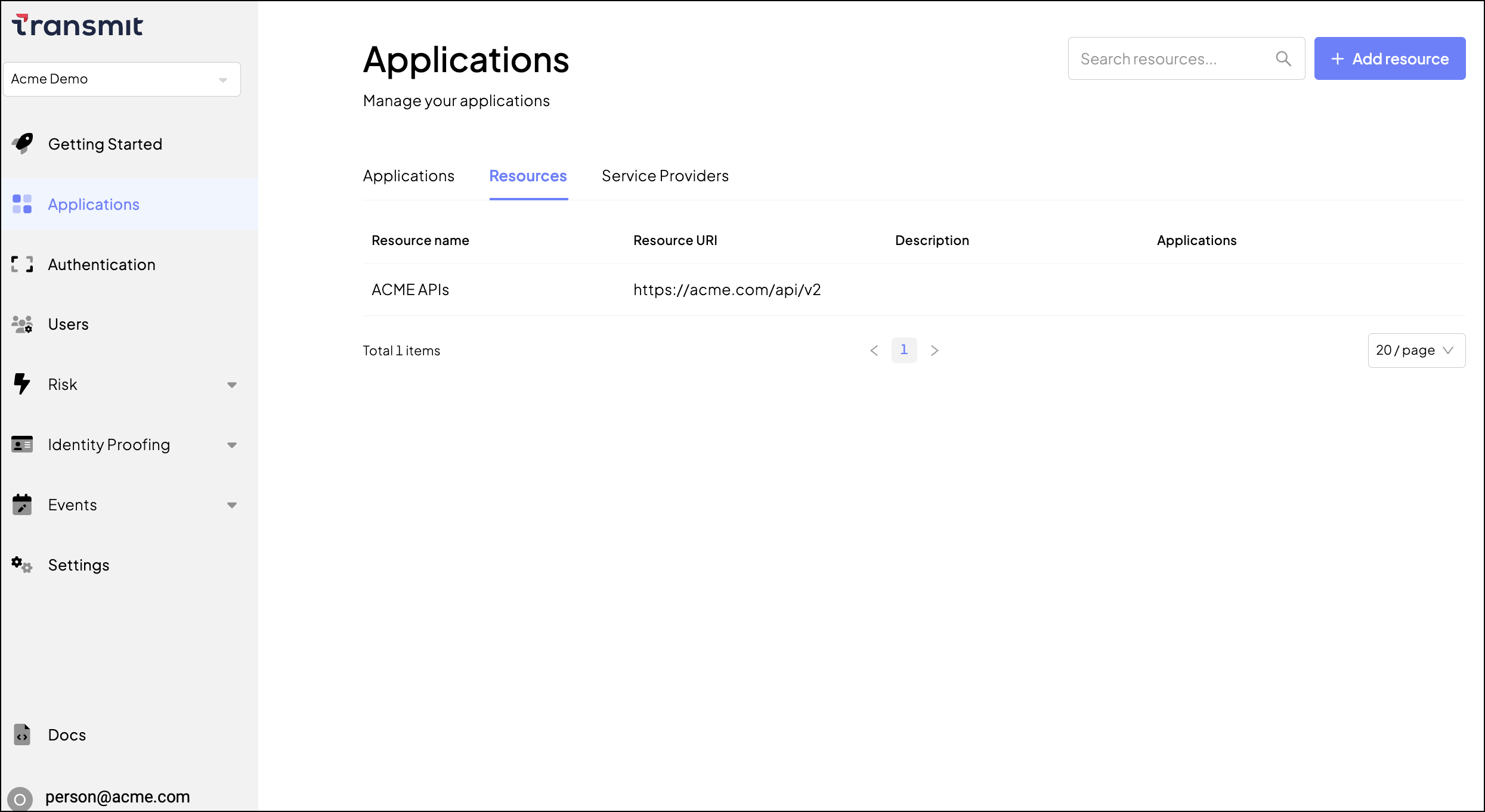
Task: Click the search magnifier icon
Action: (1283, 58)
